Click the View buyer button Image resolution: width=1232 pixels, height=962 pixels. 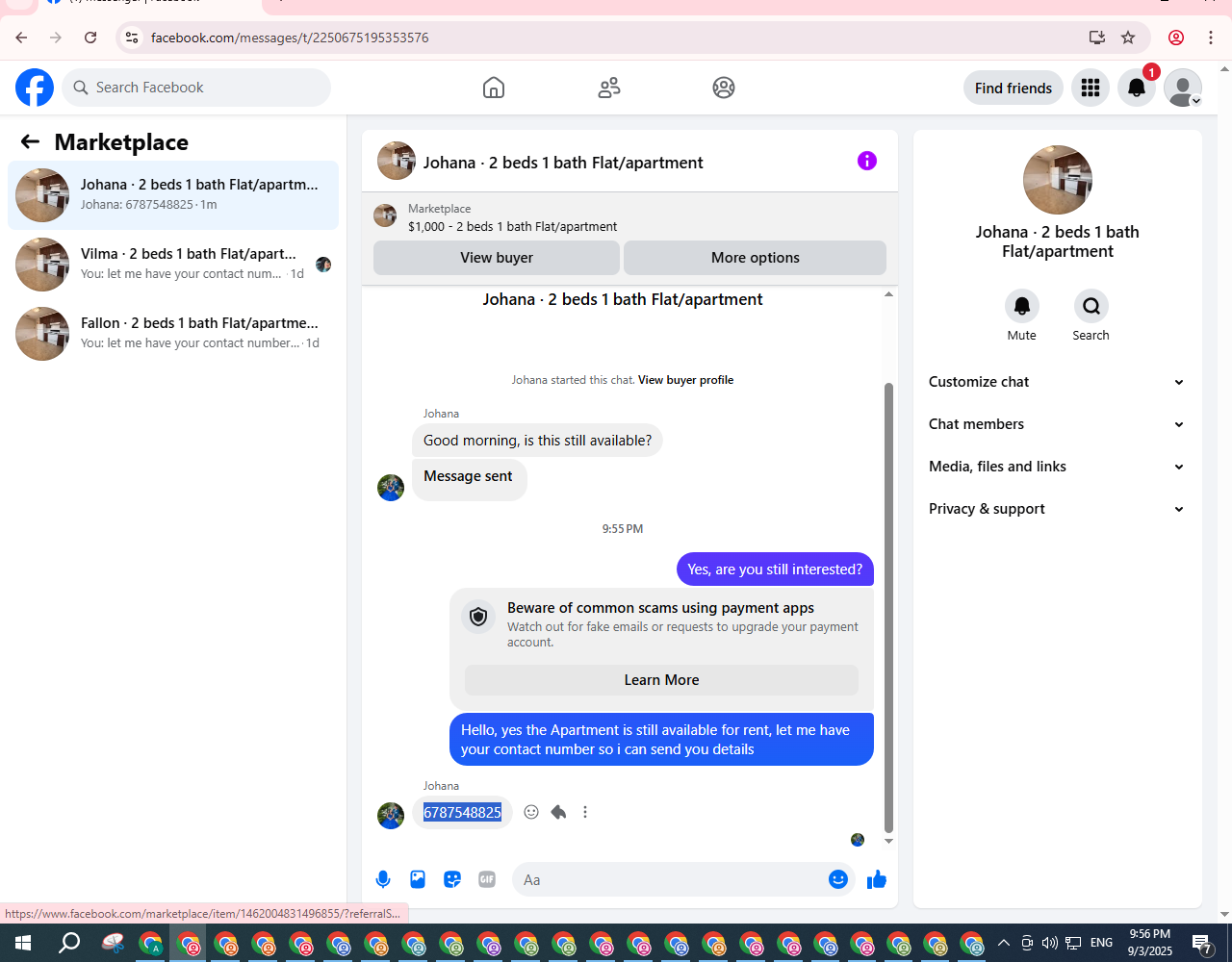pyautogui.click(x=497, y=258)
